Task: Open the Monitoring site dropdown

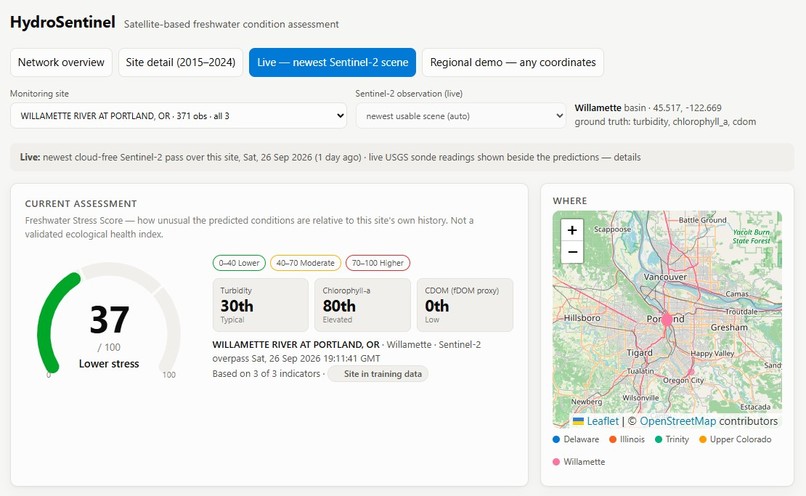Action: click(178, 116)
